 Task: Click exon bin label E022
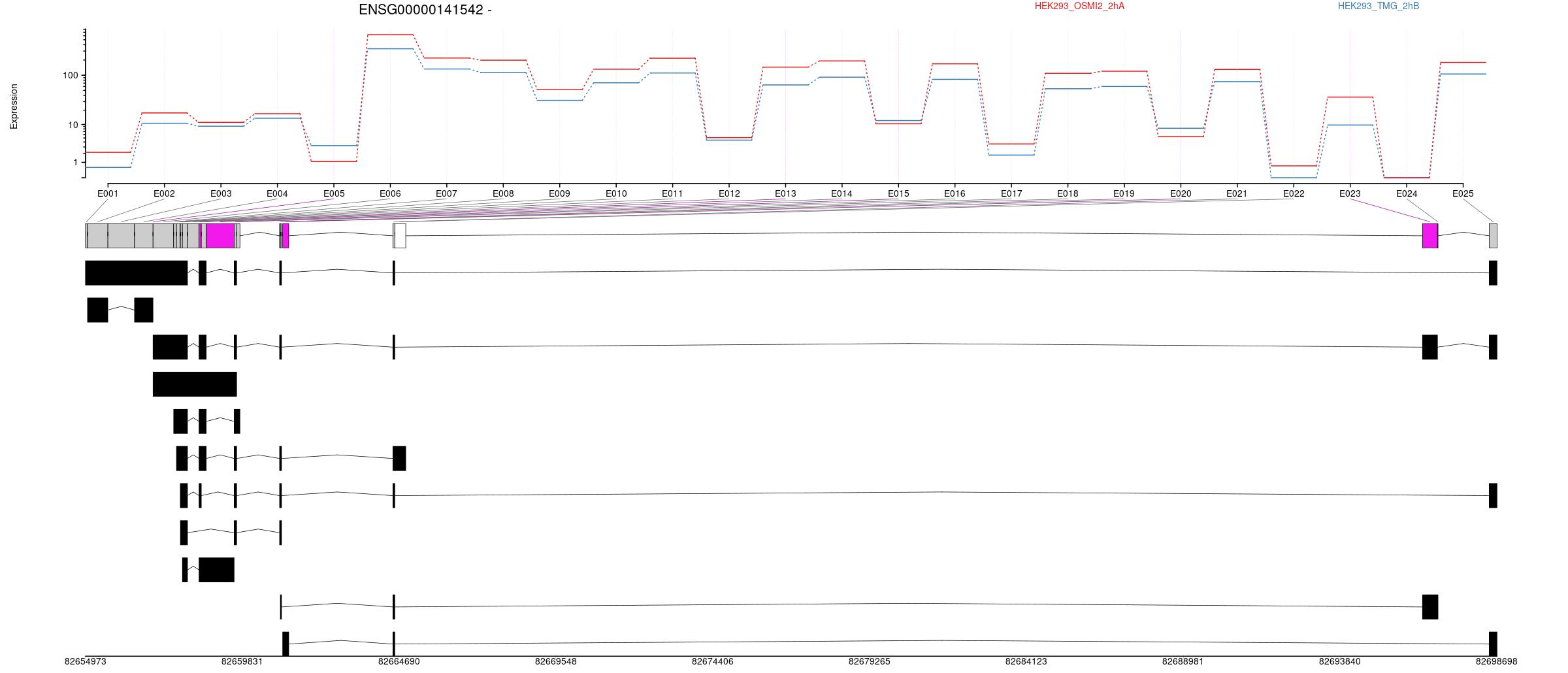pyautogui.click(x=1294, y=193)
